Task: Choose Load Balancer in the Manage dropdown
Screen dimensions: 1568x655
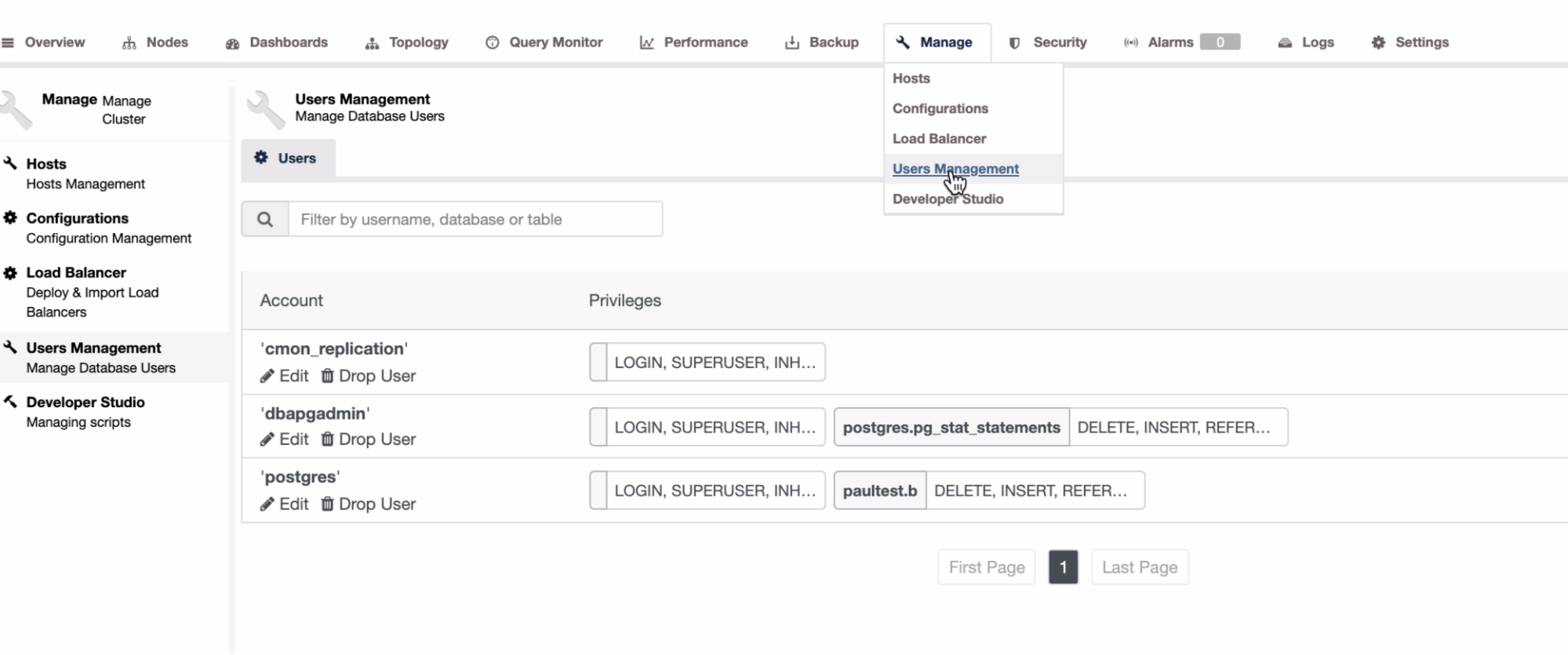Action: pos(940,139)
